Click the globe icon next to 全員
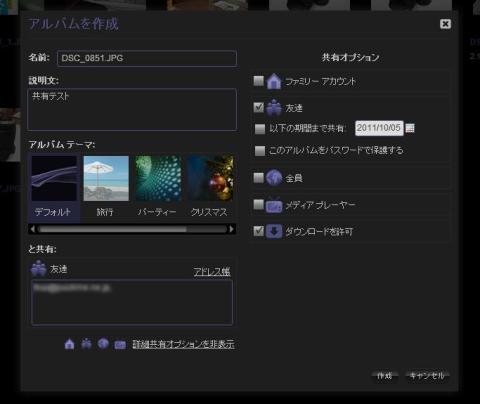This screenshot has width=480, height=404. [x=274, y=178]
